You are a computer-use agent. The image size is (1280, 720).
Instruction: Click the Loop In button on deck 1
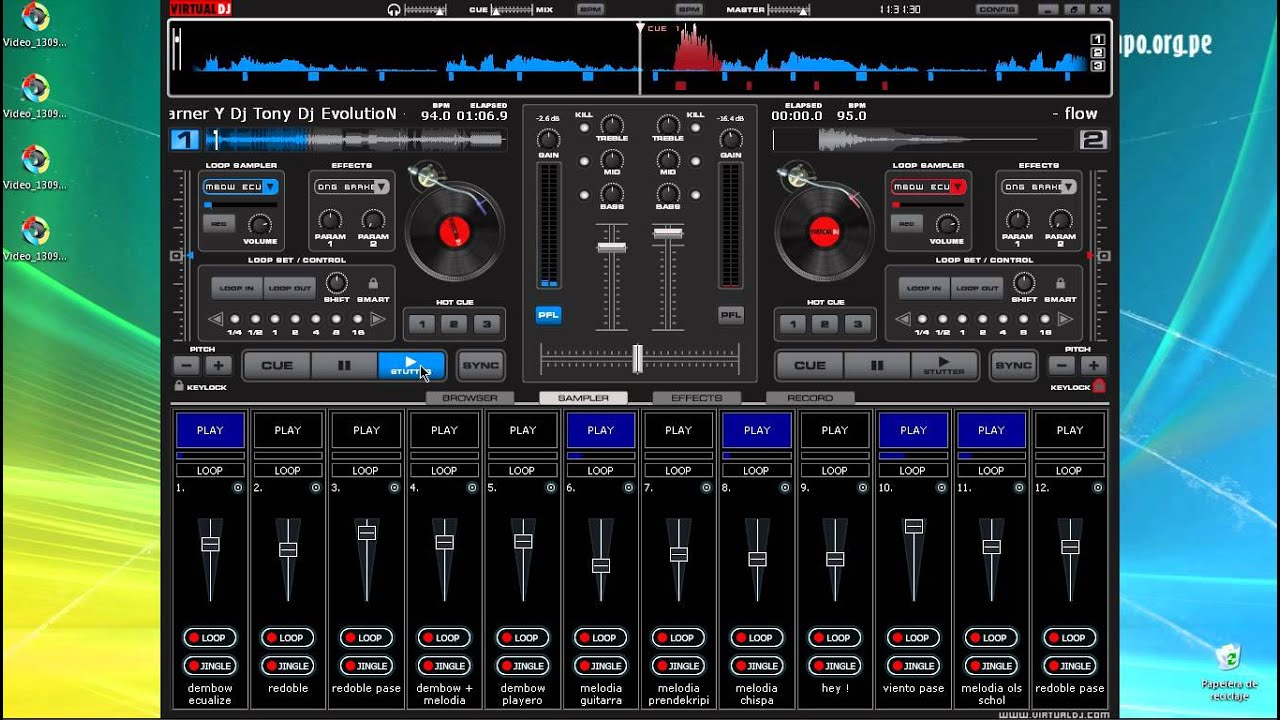[x=237, y=288]
